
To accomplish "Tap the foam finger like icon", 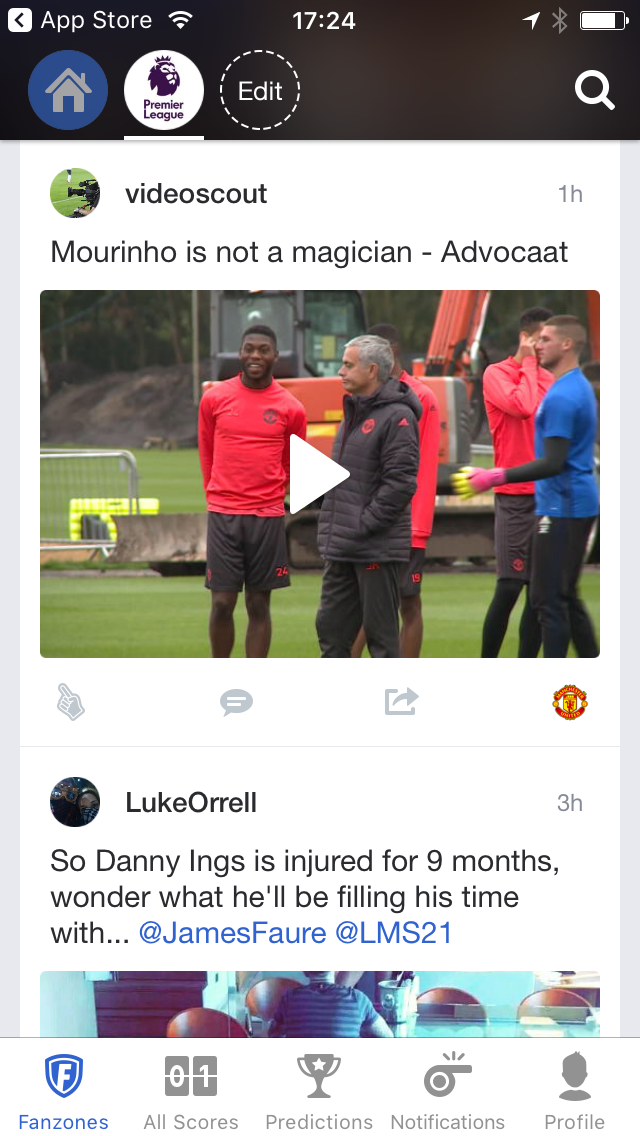I will [71, 702].
